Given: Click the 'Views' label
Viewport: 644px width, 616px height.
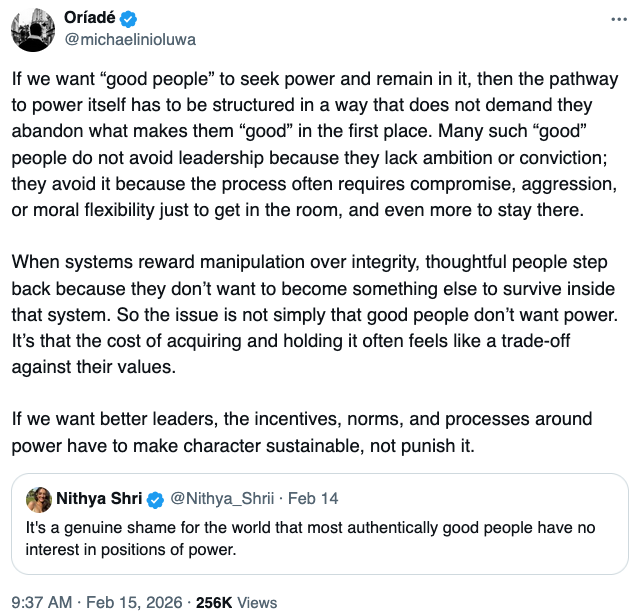Looking at the screenshot, I should (258, 602).
